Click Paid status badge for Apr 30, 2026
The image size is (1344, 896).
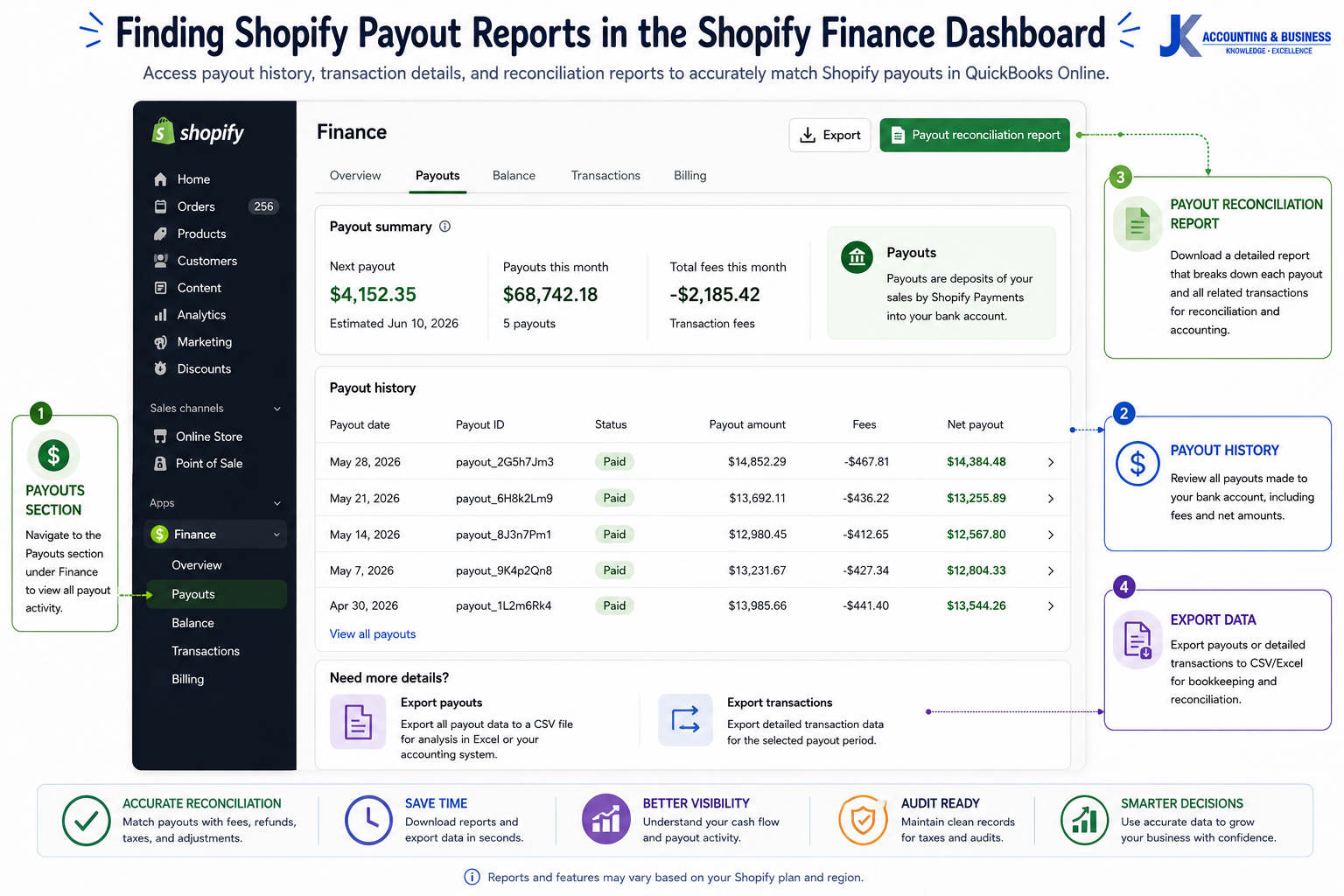tap(614, 605)
